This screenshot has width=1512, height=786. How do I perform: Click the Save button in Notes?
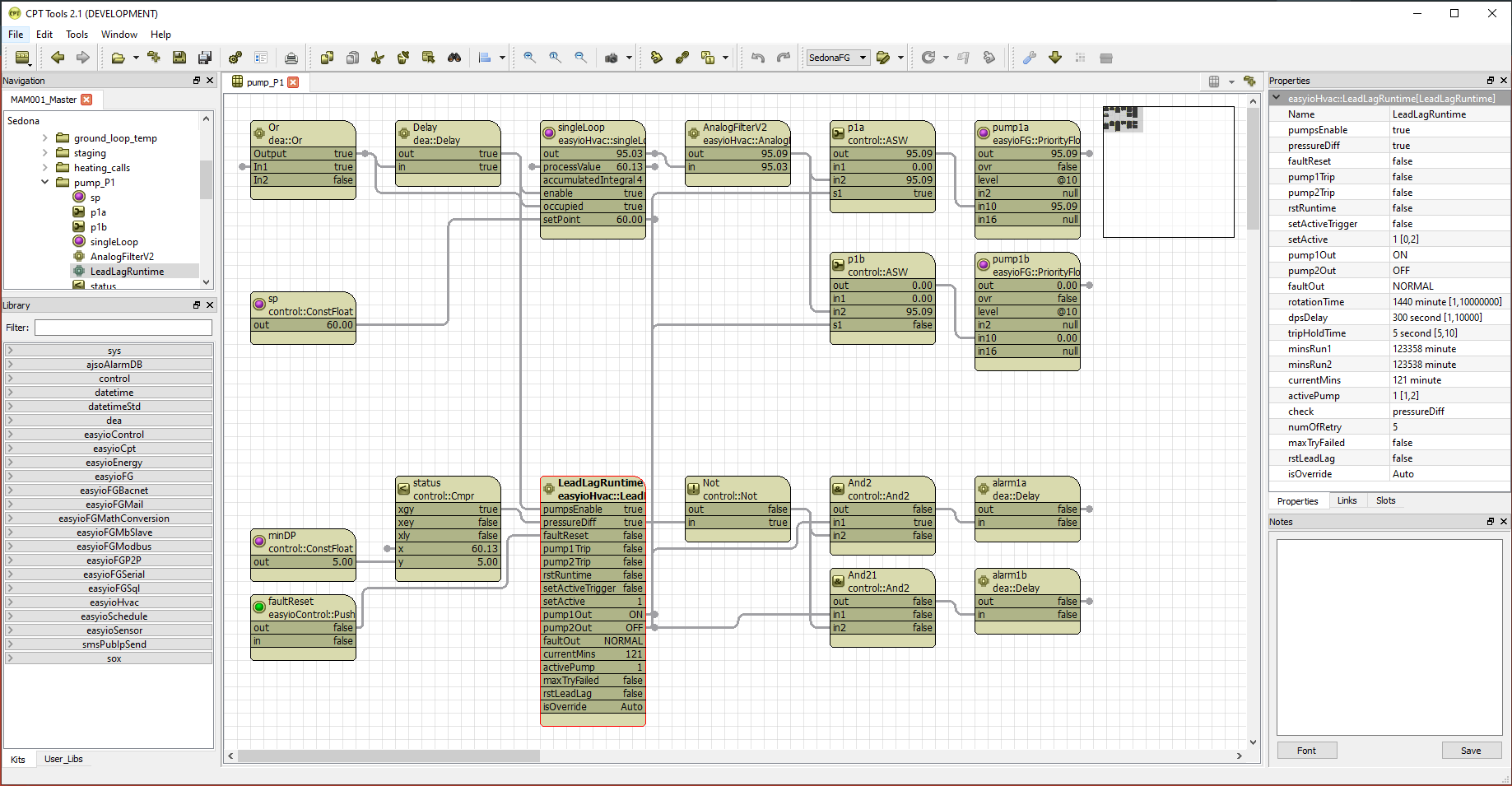pyautogui.click(x=1471, y=751)
